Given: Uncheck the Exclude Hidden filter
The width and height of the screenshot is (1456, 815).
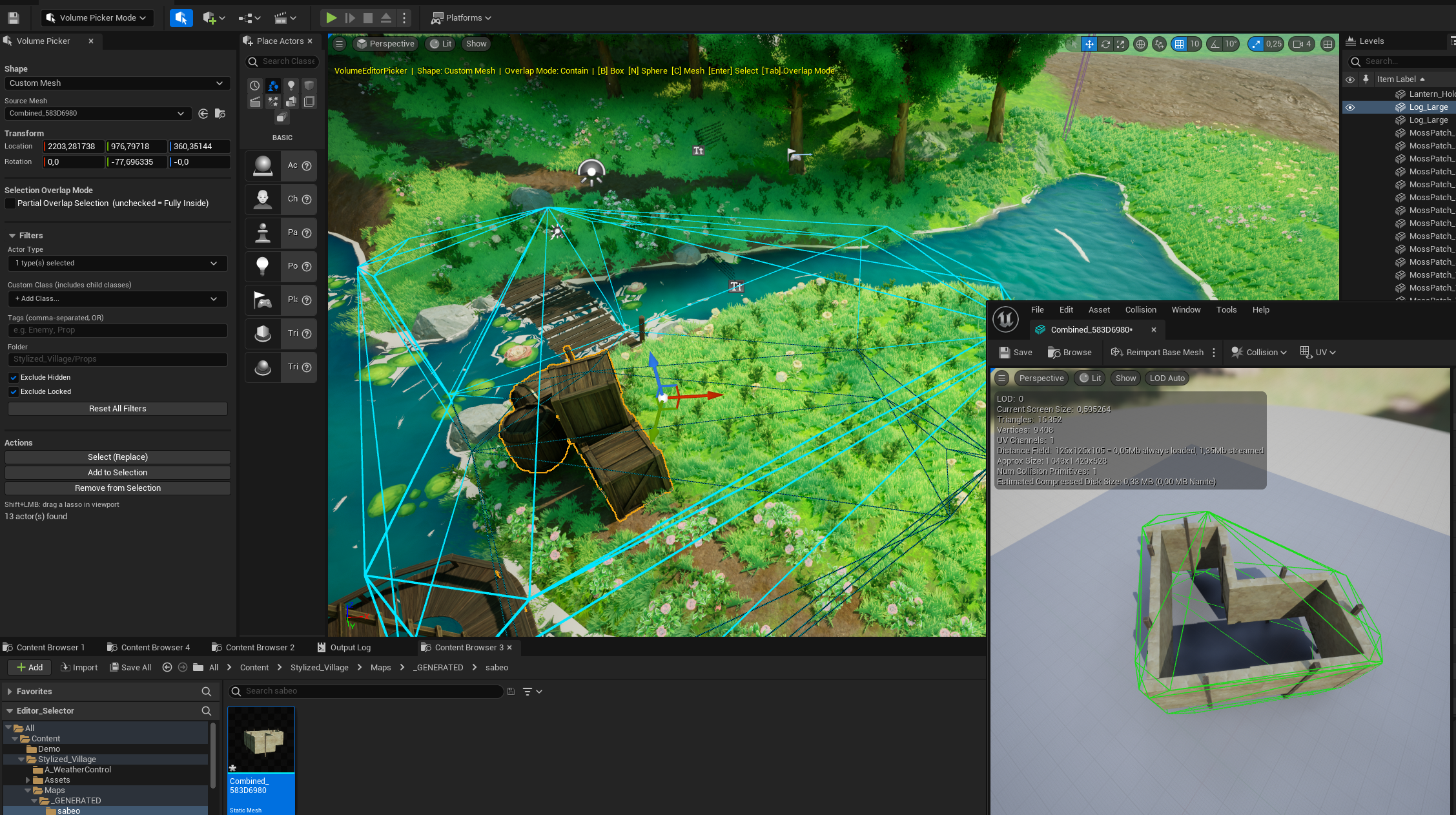Looking at the screenshot, I should coord(14,377).
